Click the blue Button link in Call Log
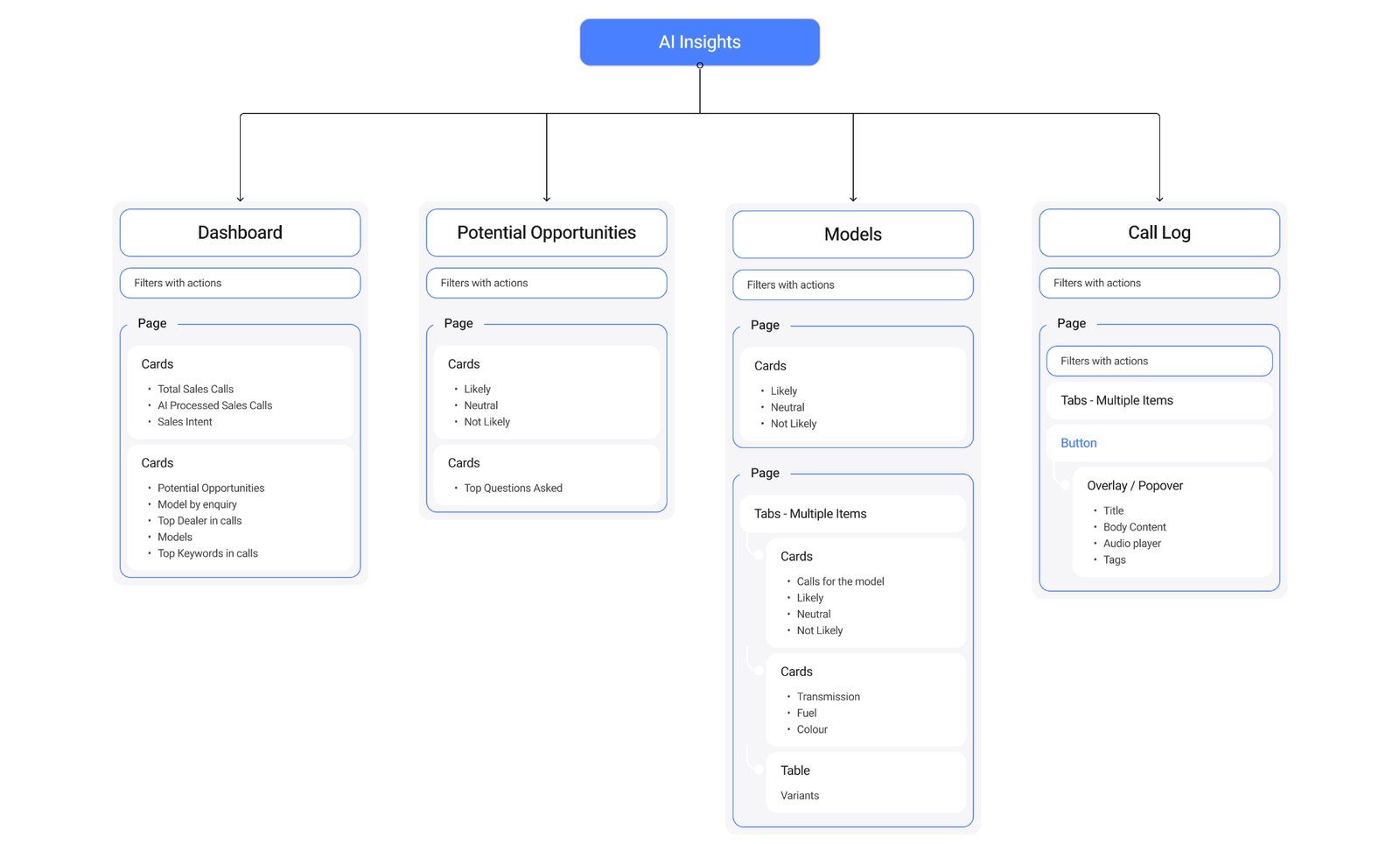Image resolution: width=1400 pixels, height=844 pixels. coord(1078,443)
